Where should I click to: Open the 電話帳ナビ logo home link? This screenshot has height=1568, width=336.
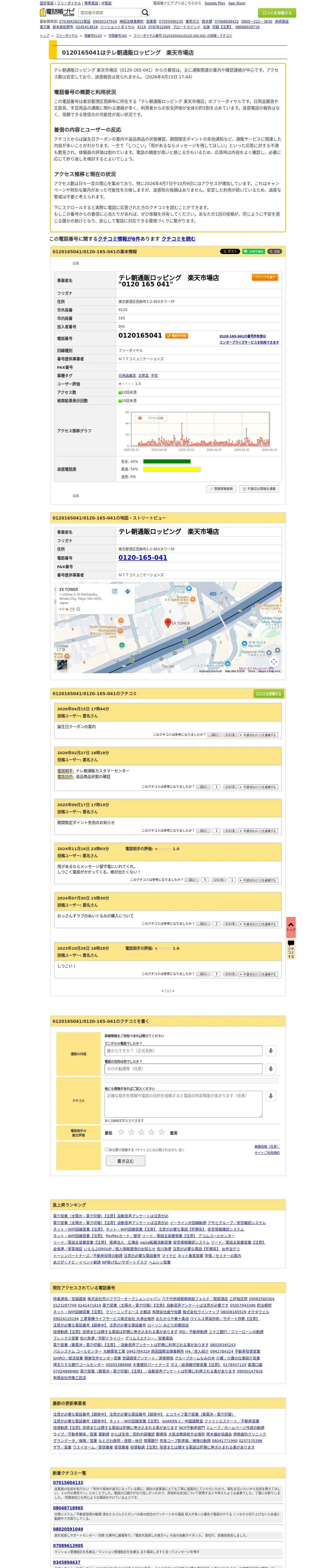point(57,12)
